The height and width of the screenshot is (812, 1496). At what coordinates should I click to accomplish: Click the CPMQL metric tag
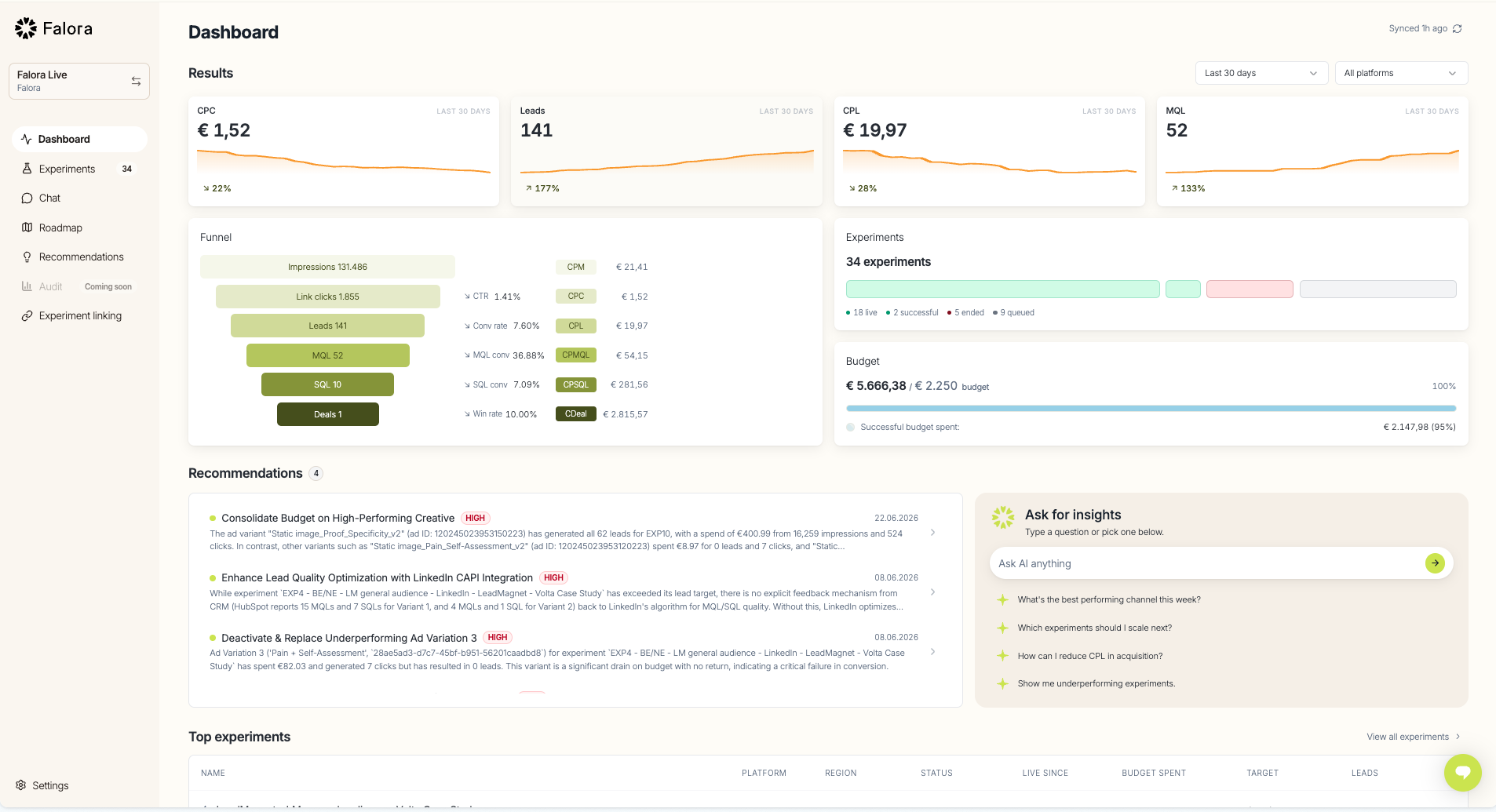point(576,355)
